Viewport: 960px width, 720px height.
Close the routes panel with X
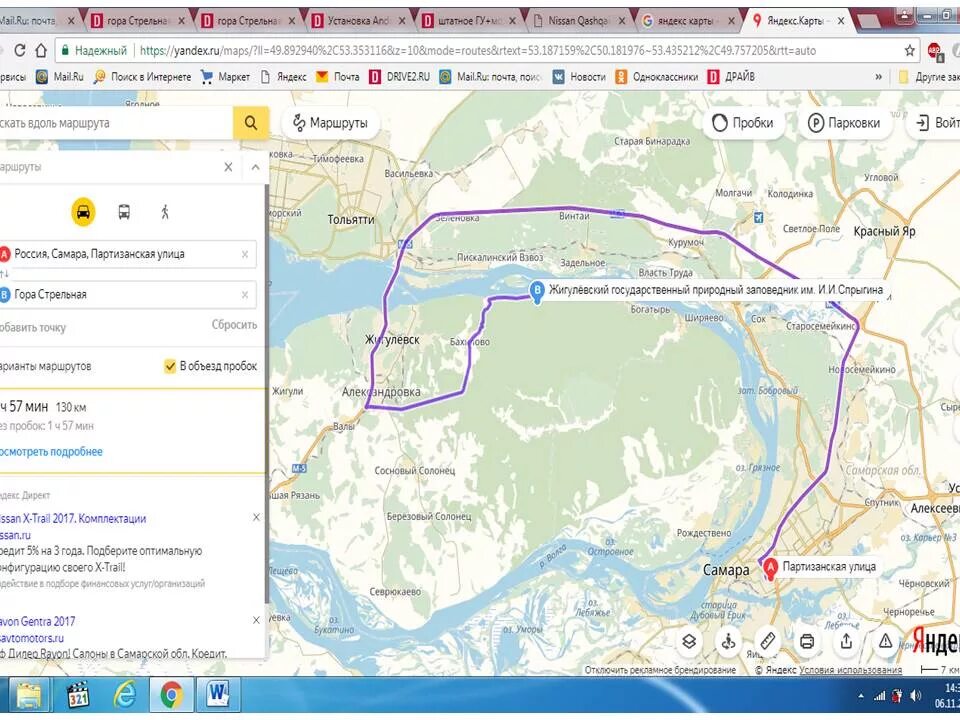(228, 167)
